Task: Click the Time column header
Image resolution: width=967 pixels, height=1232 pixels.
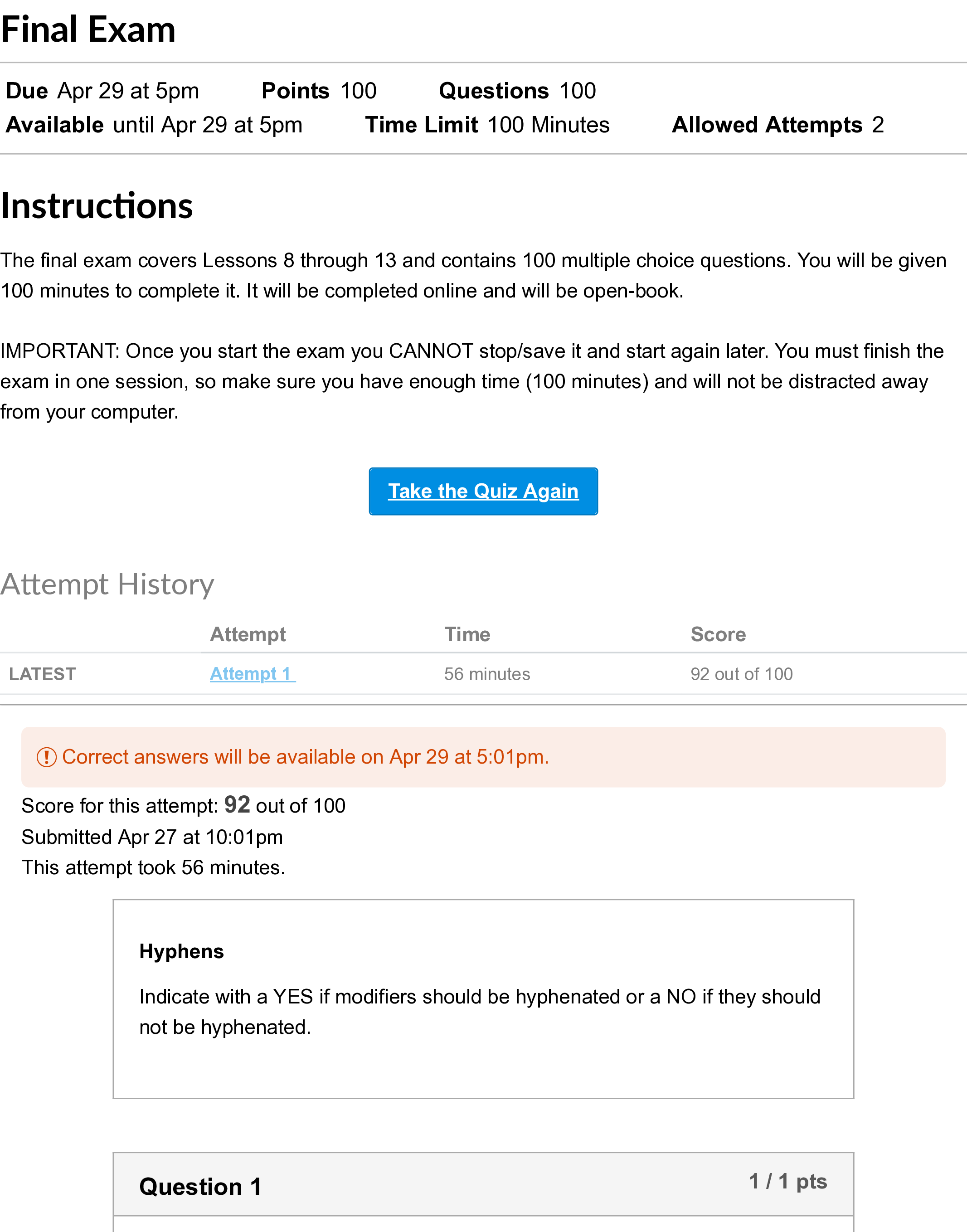Action: click(x=467, y=634)
